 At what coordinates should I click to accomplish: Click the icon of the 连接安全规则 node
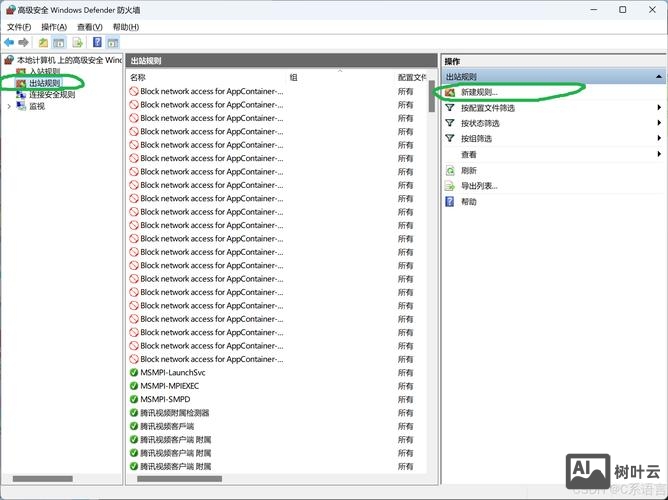click(x=21, y=95)
